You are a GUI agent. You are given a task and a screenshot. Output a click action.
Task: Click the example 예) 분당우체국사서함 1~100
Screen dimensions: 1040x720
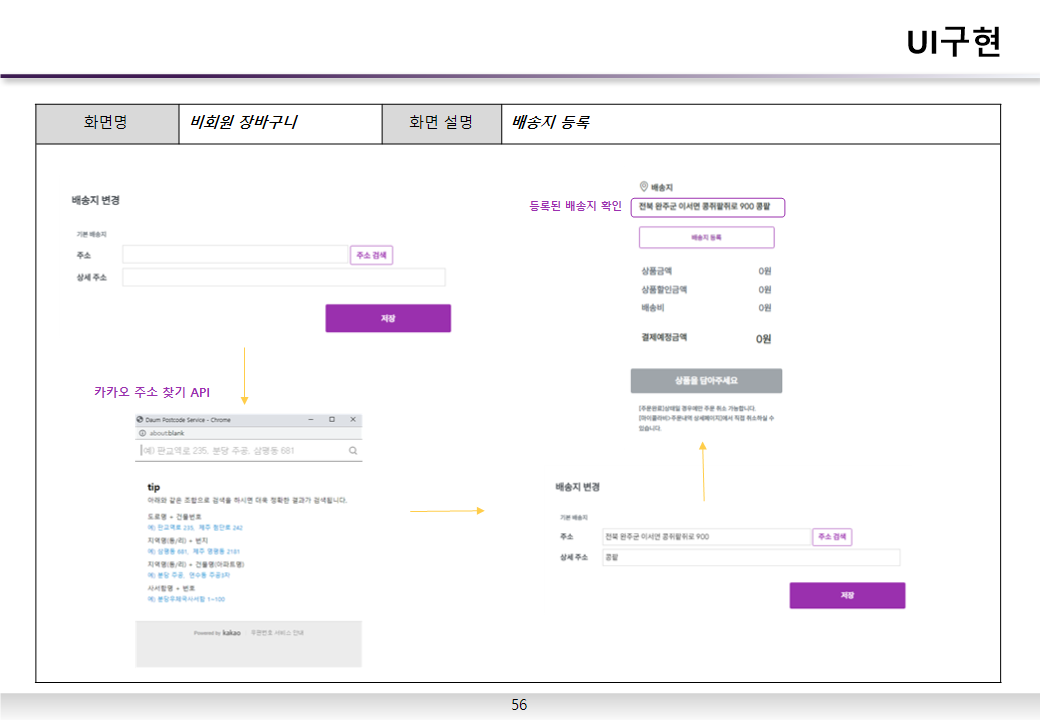(x=186, y=599)
